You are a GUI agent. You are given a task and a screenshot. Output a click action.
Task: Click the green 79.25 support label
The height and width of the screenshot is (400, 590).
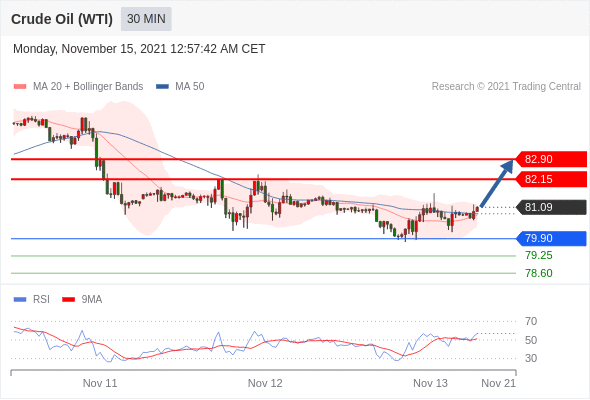coord(539,256)
